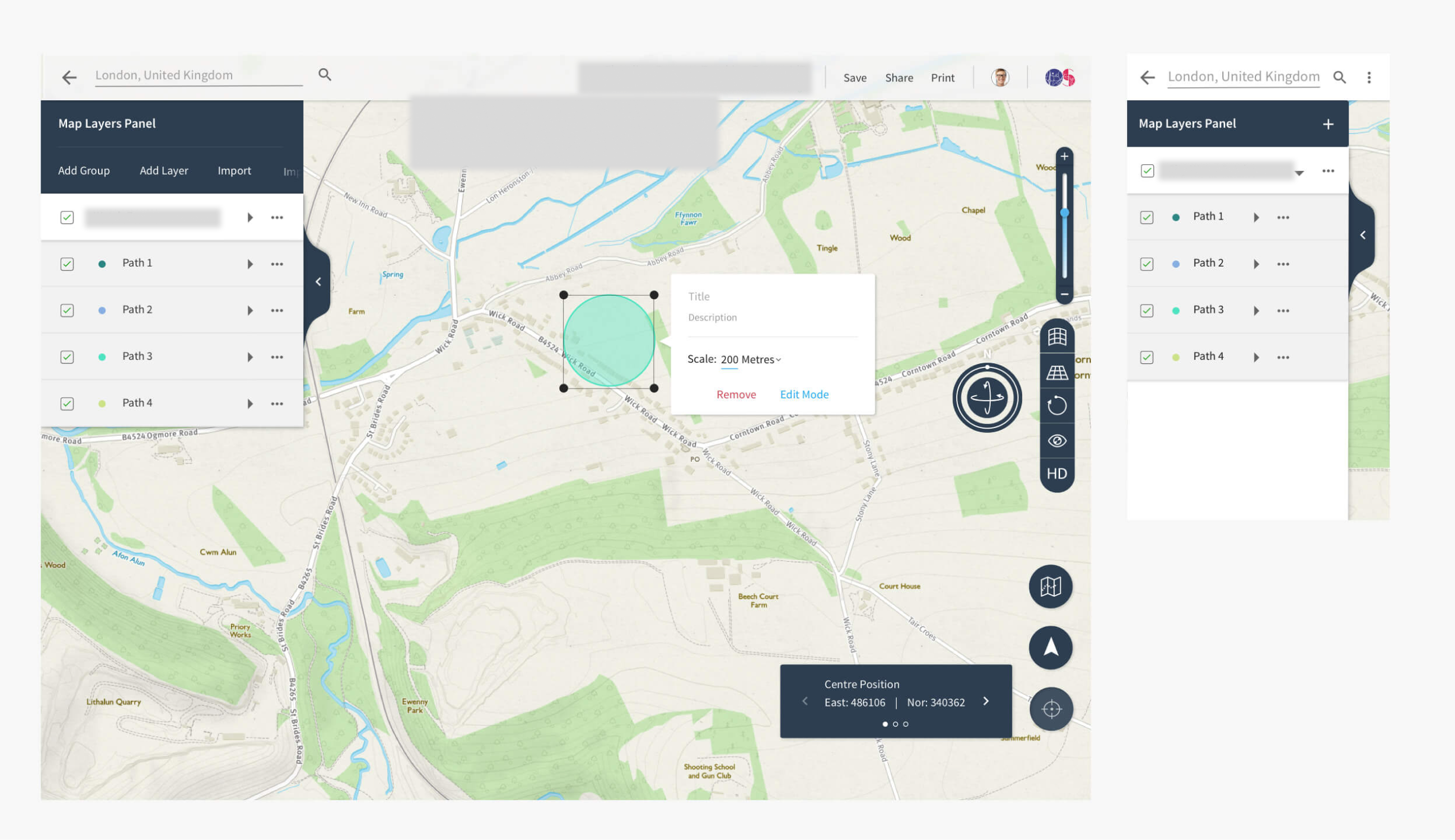Click the crosshair locate button

coord(1051,708)
